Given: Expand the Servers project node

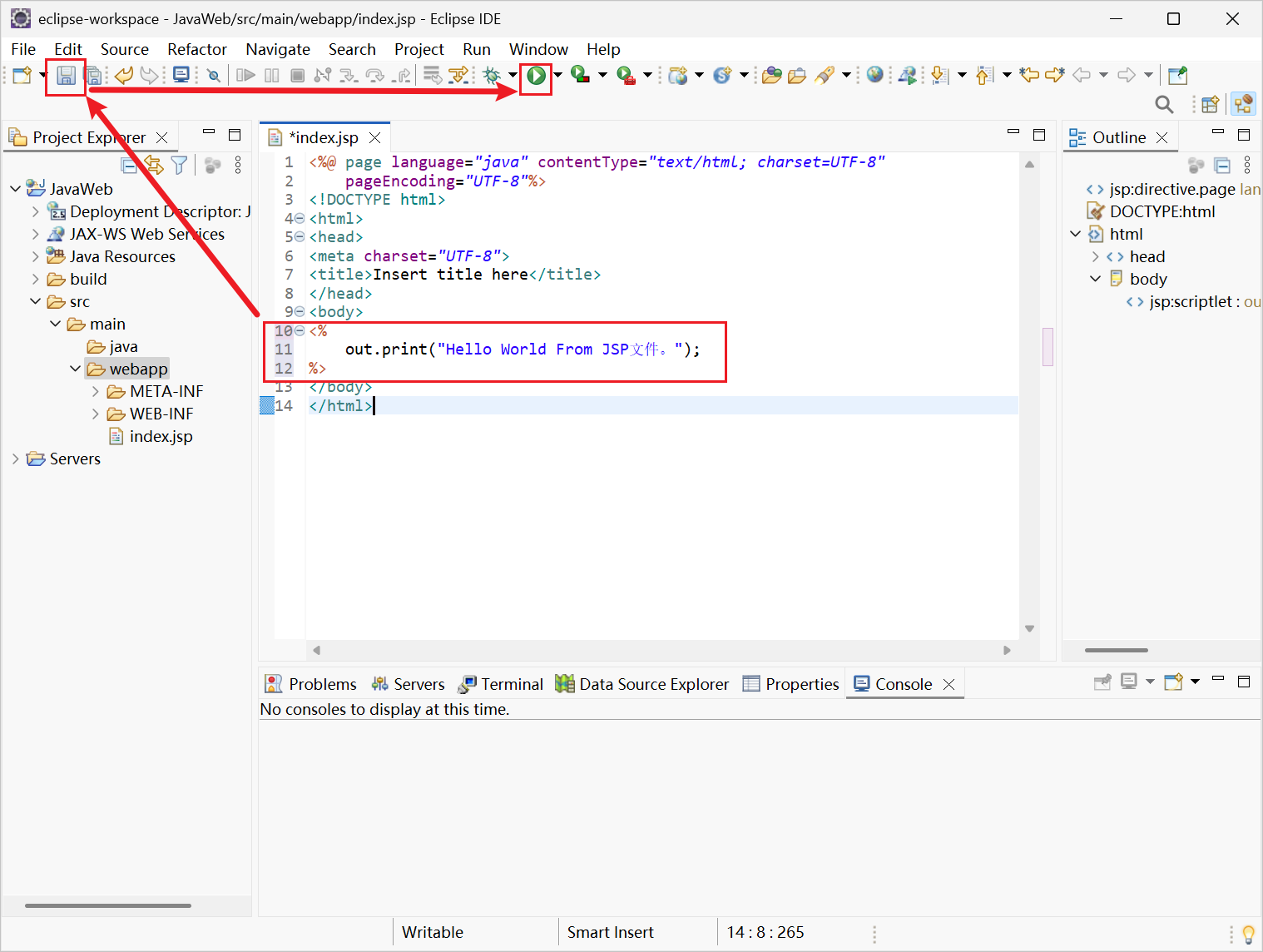Looking at the screenshot, I should (15, 459).
